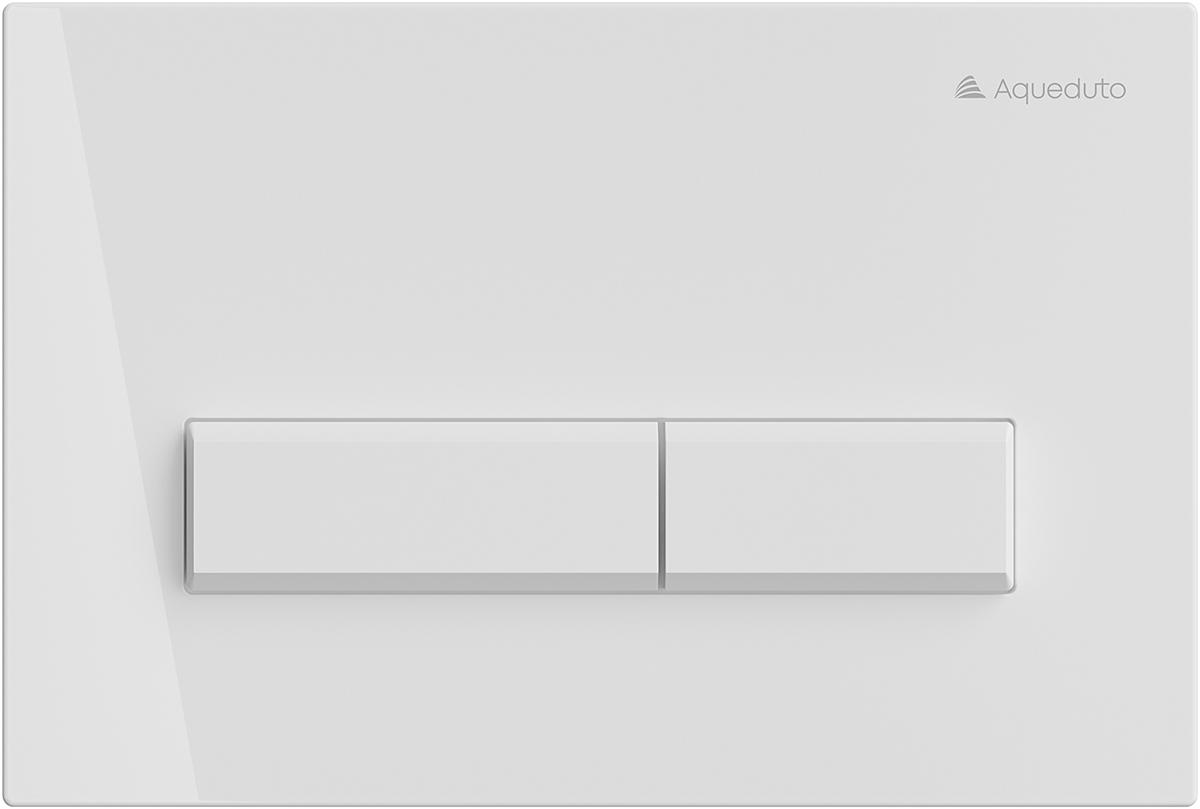This screenshot has width=1200, height=809.
Task: Push the large left flush button
Action: (x=422, y=506)
